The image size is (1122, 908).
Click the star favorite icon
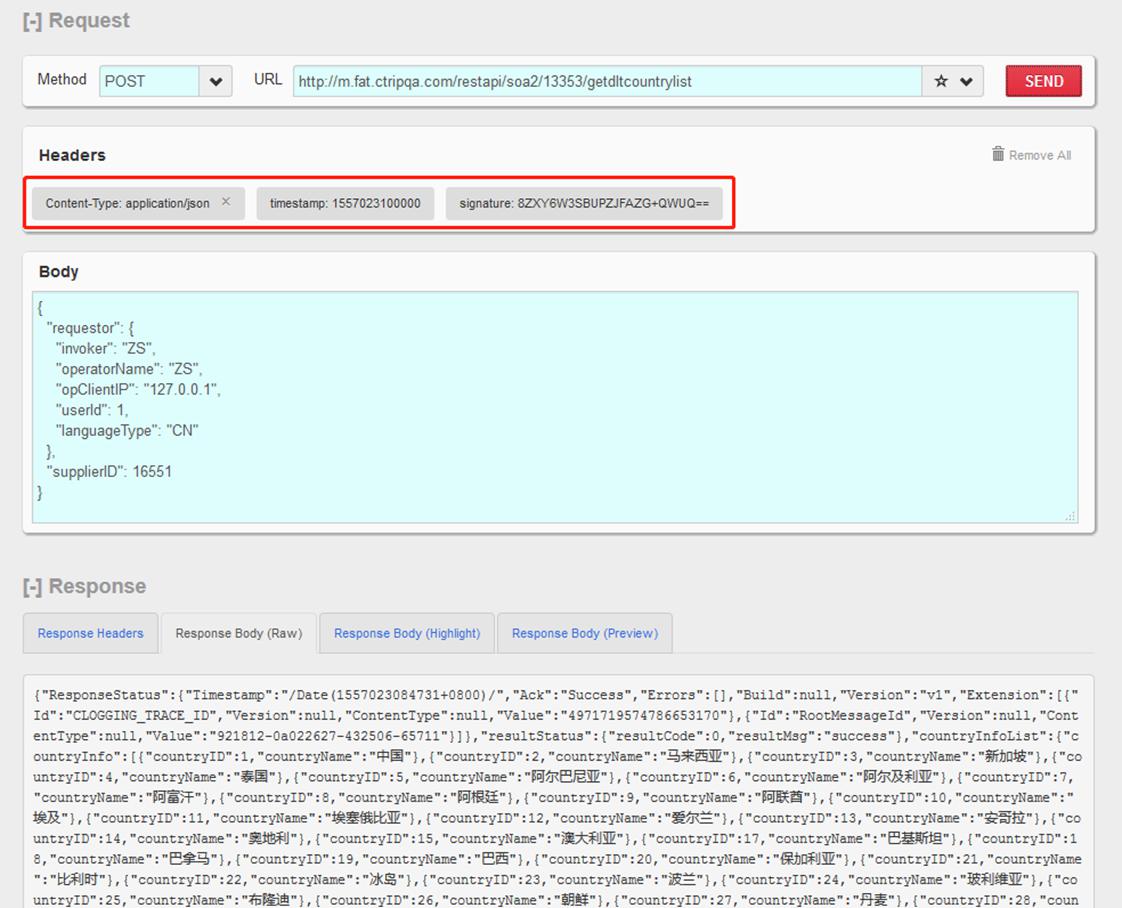tap(941, 82)
